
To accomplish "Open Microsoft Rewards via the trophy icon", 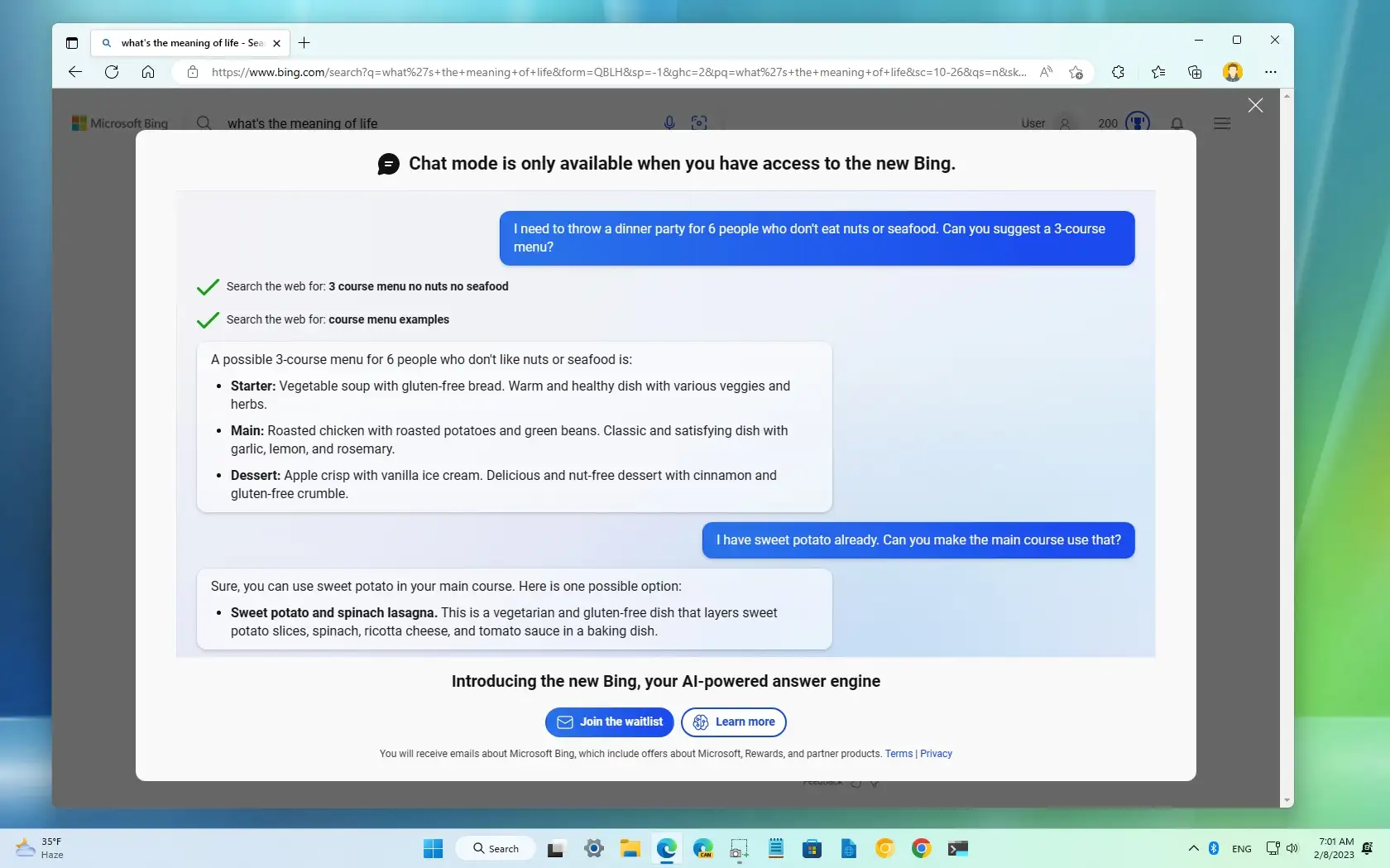I will click(x=1138, y=122).
